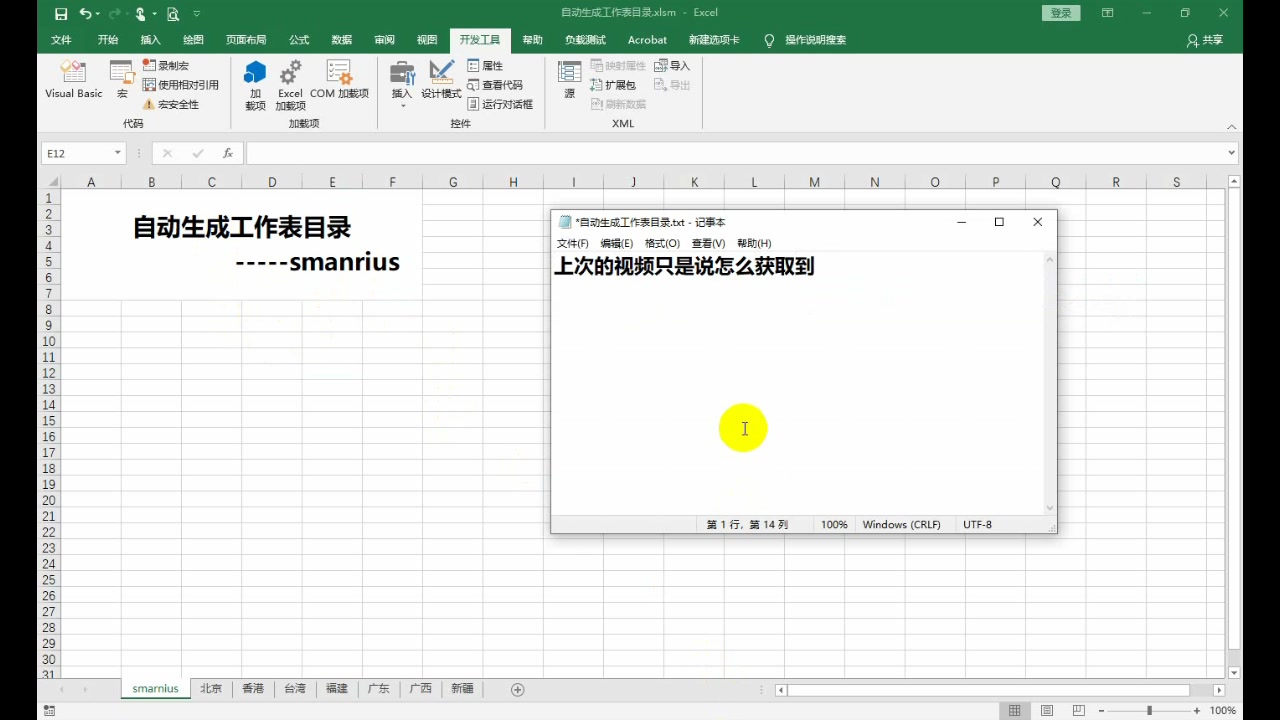1280x720 pixels.
Task: Switch to Page Break Preview icon
Action: (1079, 710)
